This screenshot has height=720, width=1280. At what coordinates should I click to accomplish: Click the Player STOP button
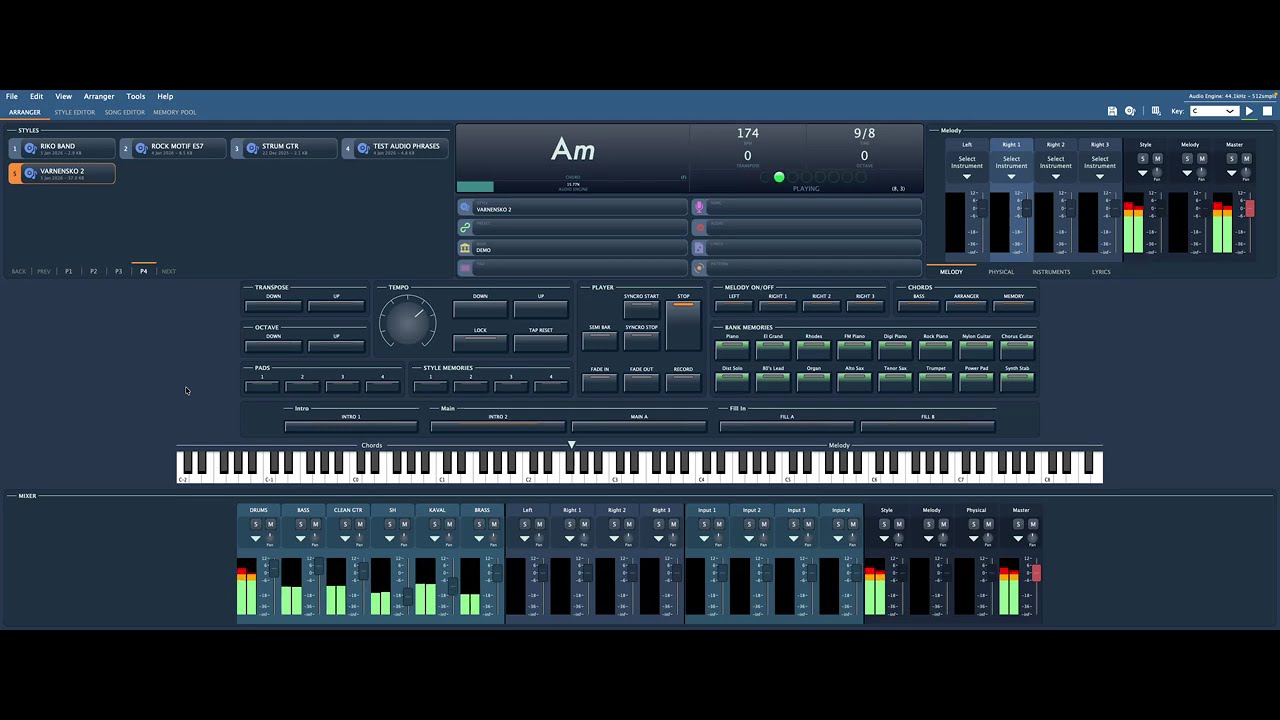[683, 325]
